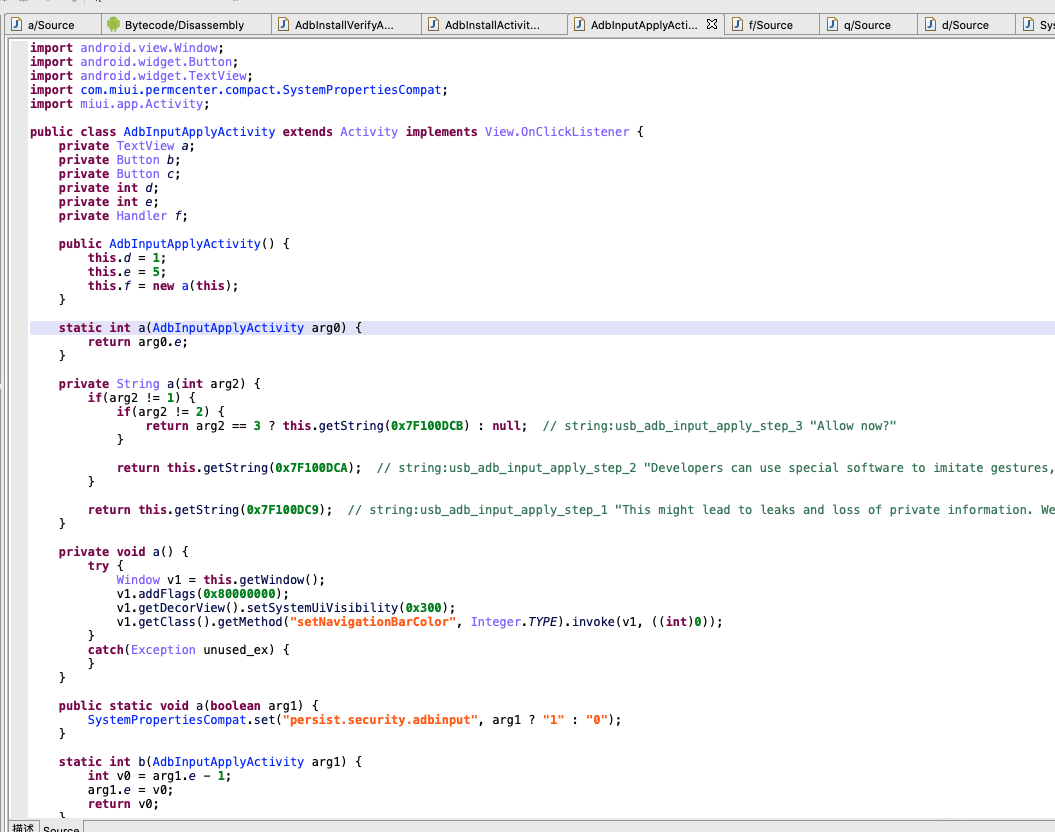Select the AdbInputApplyActi... tab
This screenshot has width=1055, height=832.
(643, 25)
